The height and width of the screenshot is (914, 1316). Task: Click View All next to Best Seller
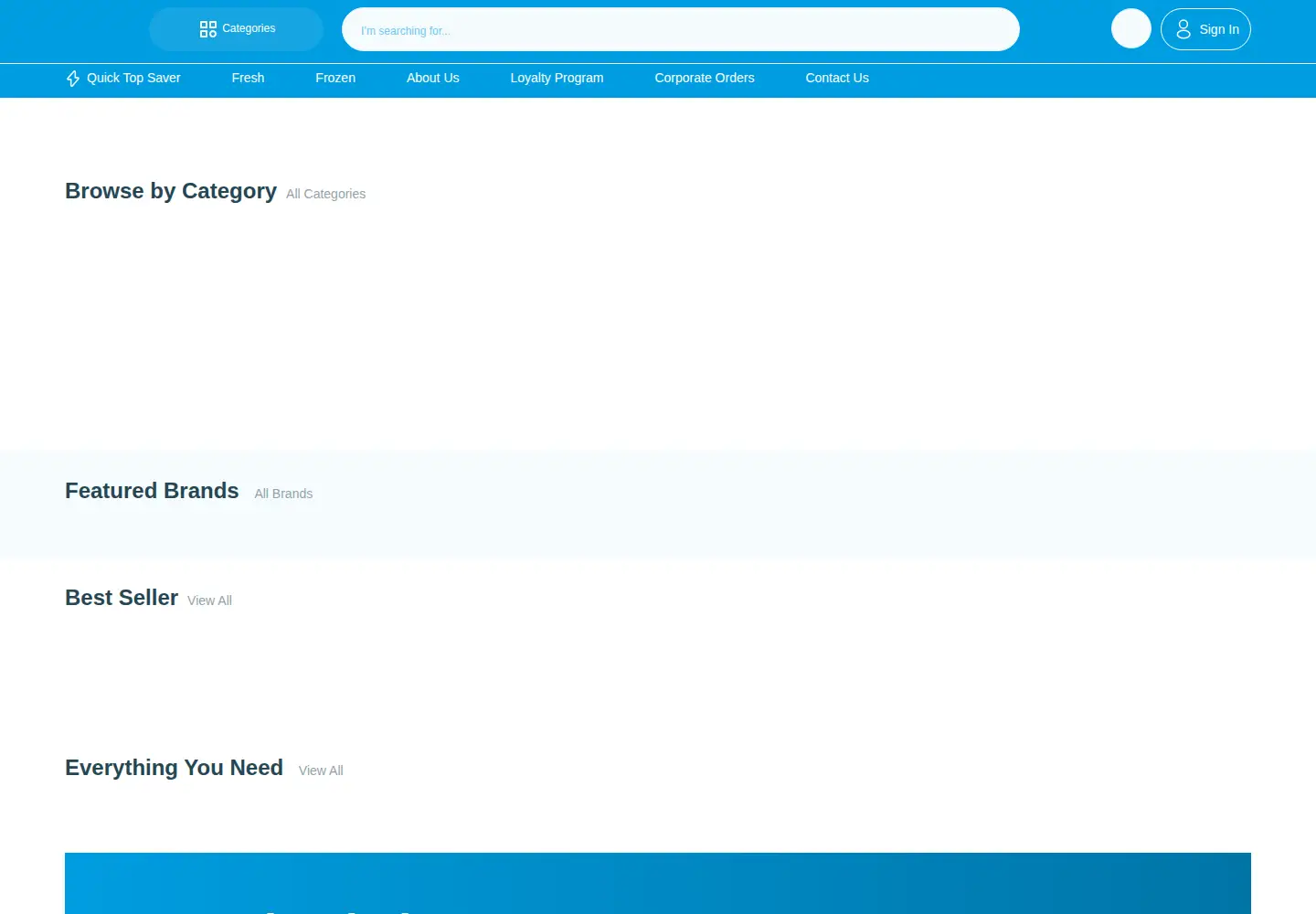pos(209,600)
